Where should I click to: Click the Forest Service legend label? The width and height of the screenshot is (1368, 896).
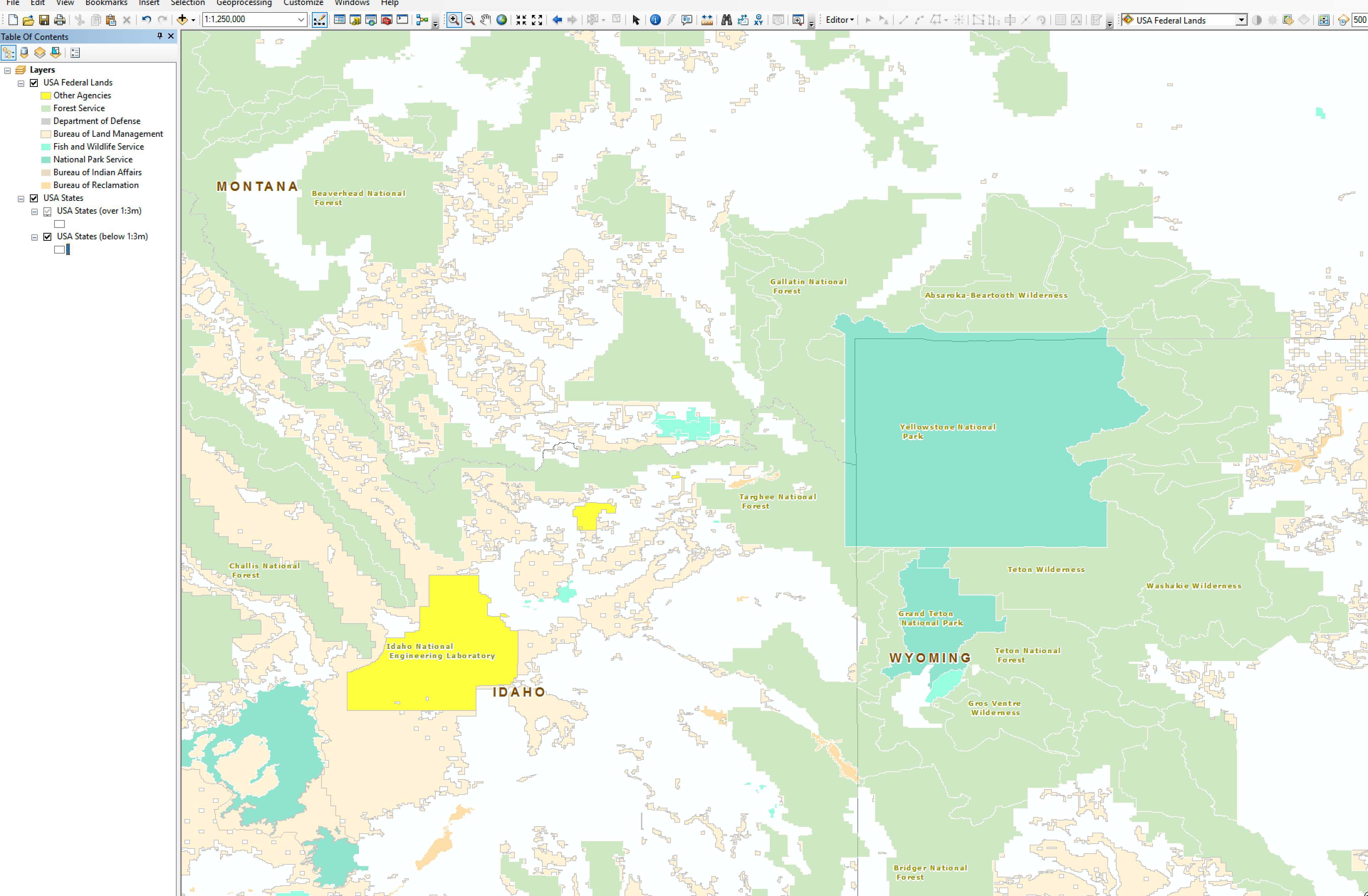click(x=79, y=108)
